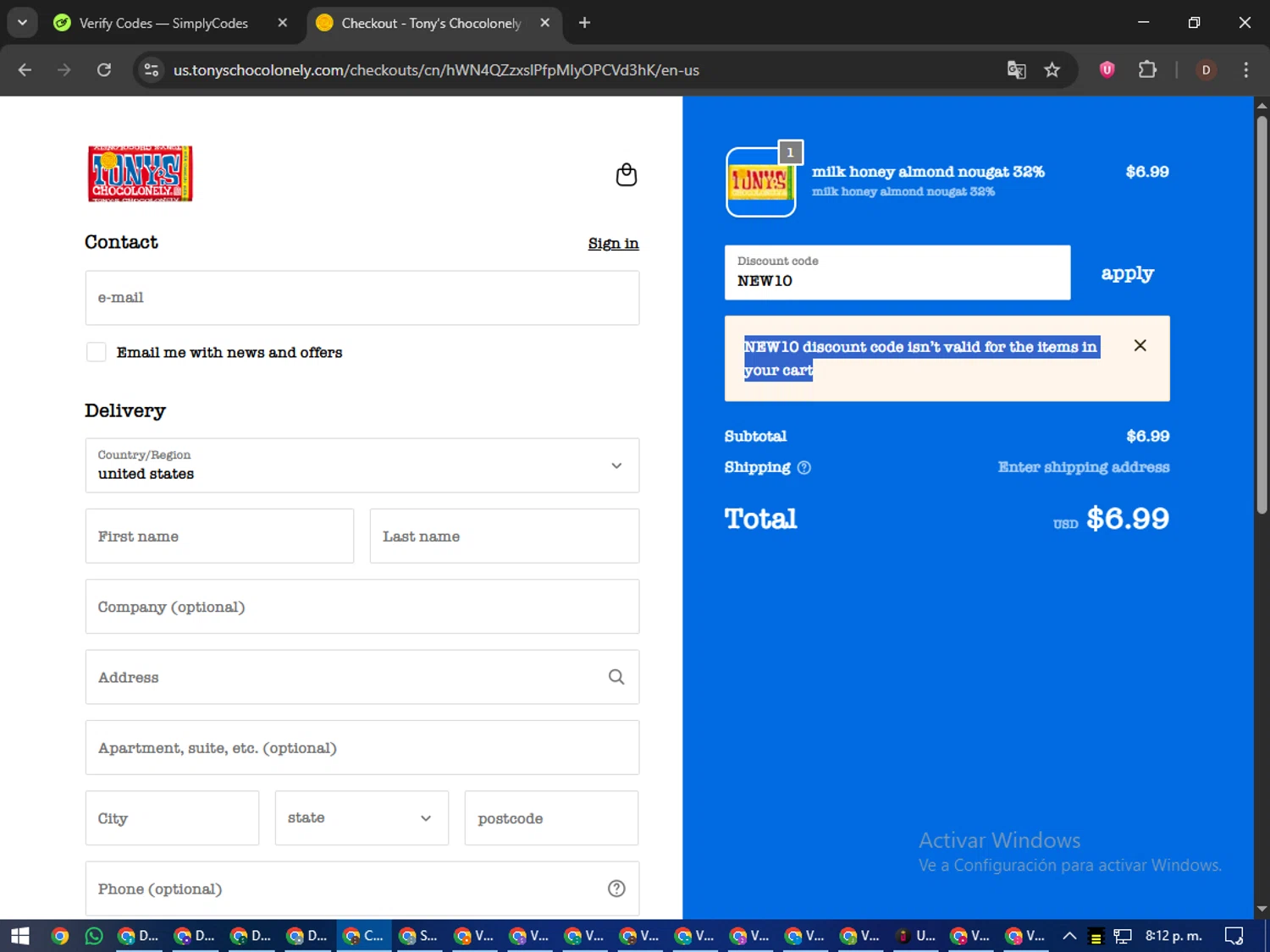Image resolution: width=1270 pixels, height=952 pixels.
Task: Click the First name field
Action: 219,536
